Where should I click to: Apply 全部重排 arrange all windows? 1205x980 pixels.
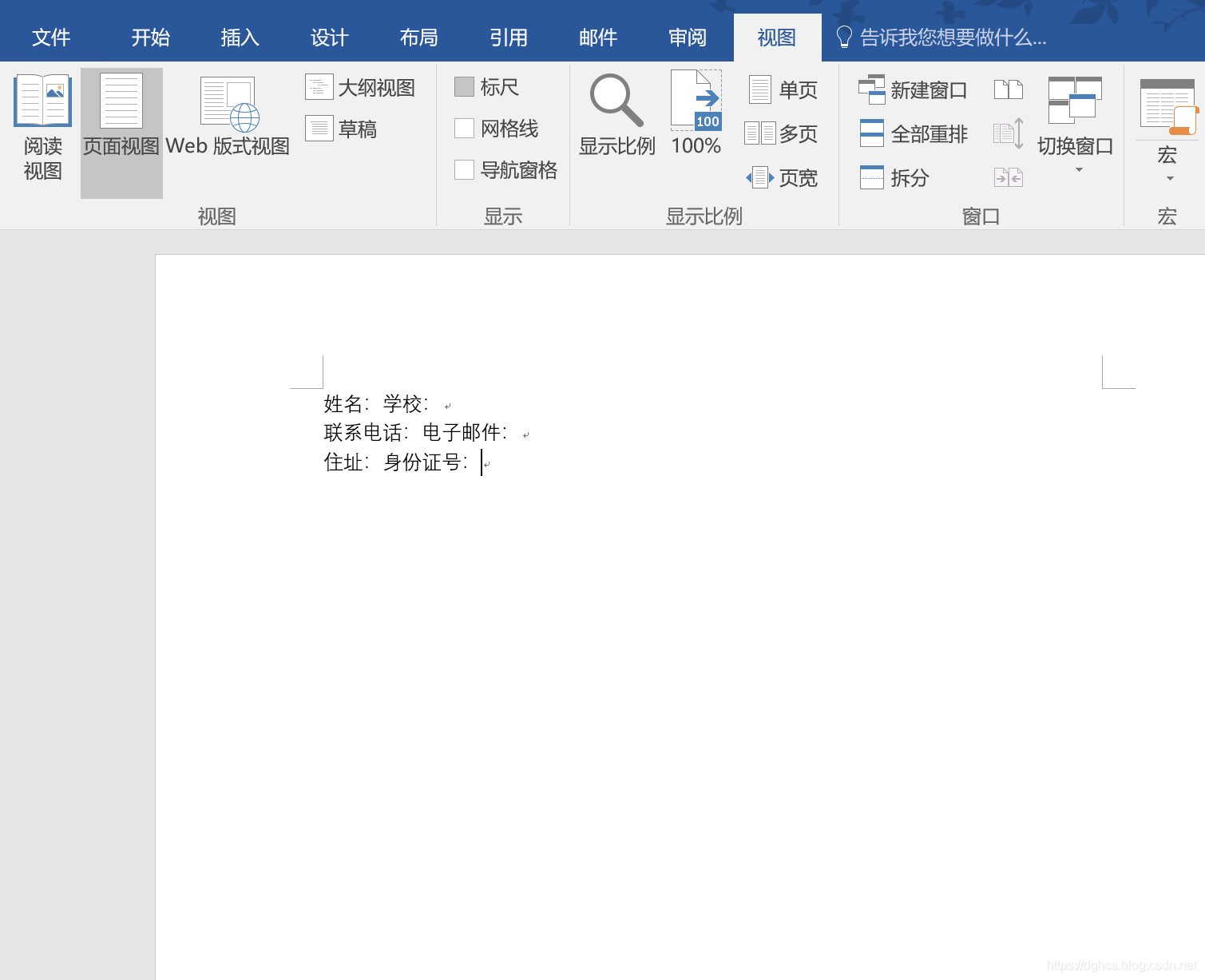click(914, 133)
